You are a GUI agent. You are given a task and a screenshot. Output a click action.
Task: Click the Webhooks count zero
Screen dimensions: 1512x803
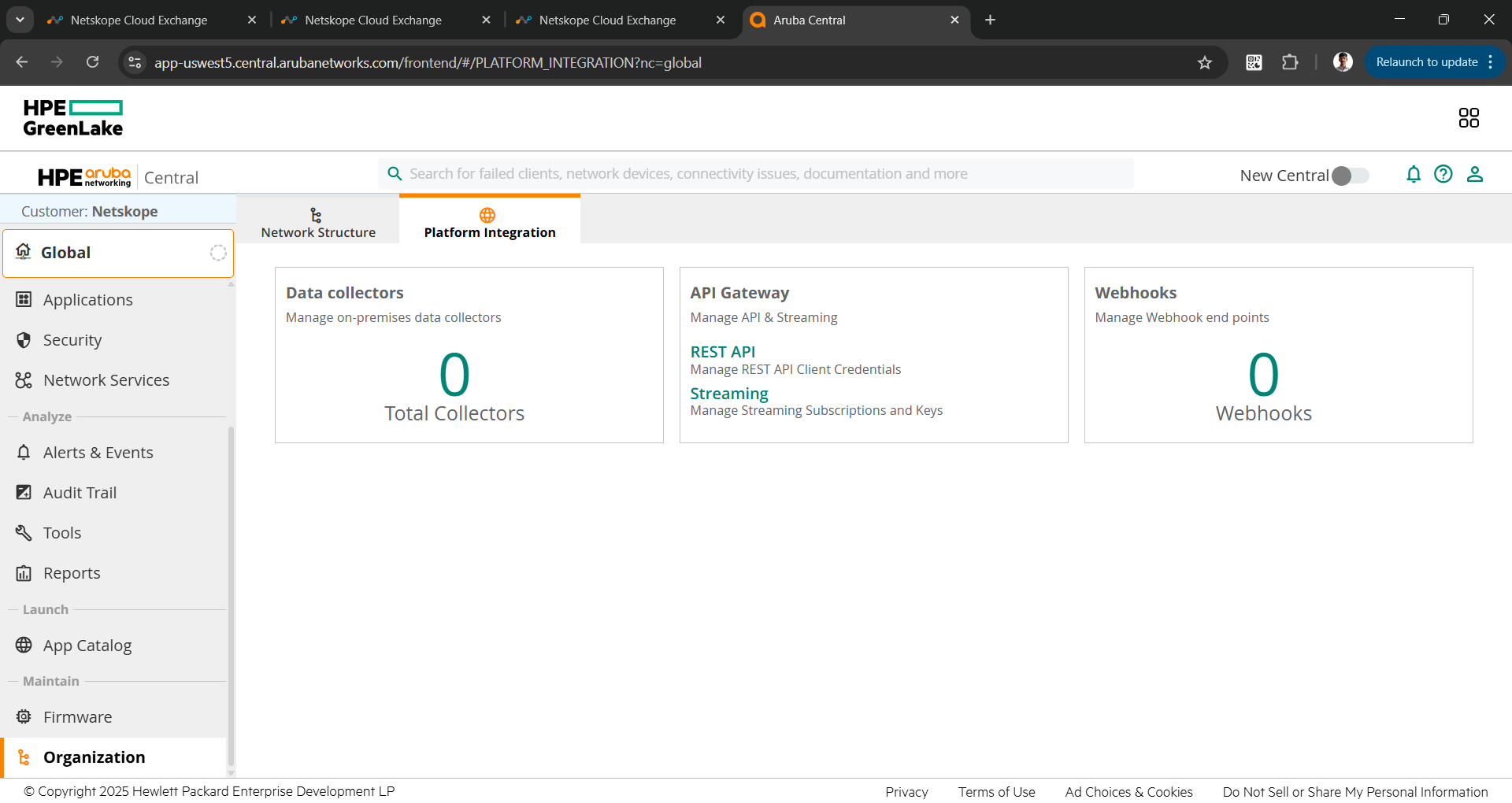click(x=1263, y=375)
